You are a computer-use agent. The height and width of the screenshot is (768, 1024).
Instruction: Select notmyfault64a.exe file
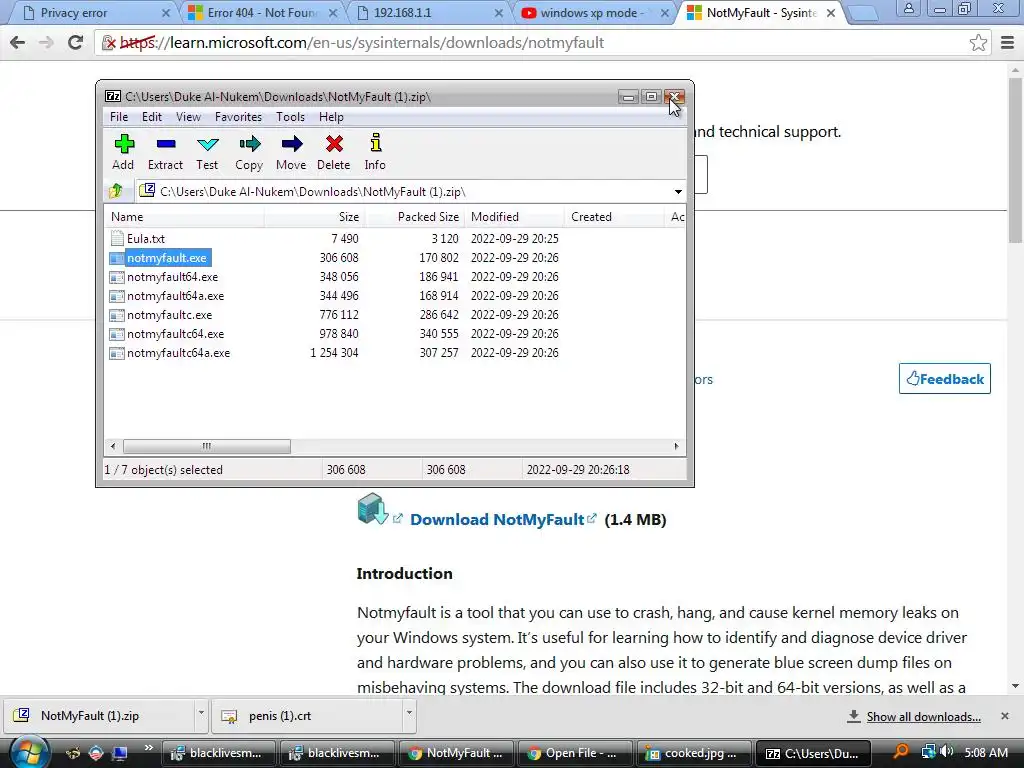coord(175,295)
